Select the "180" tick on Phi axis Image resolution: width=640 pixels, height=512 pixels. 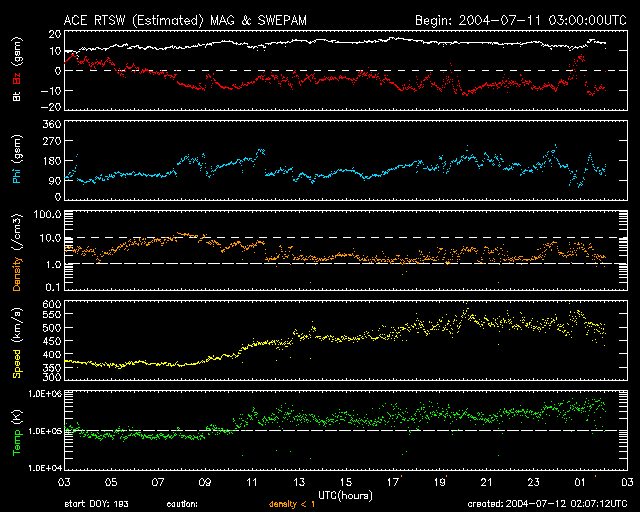point(52,161)
